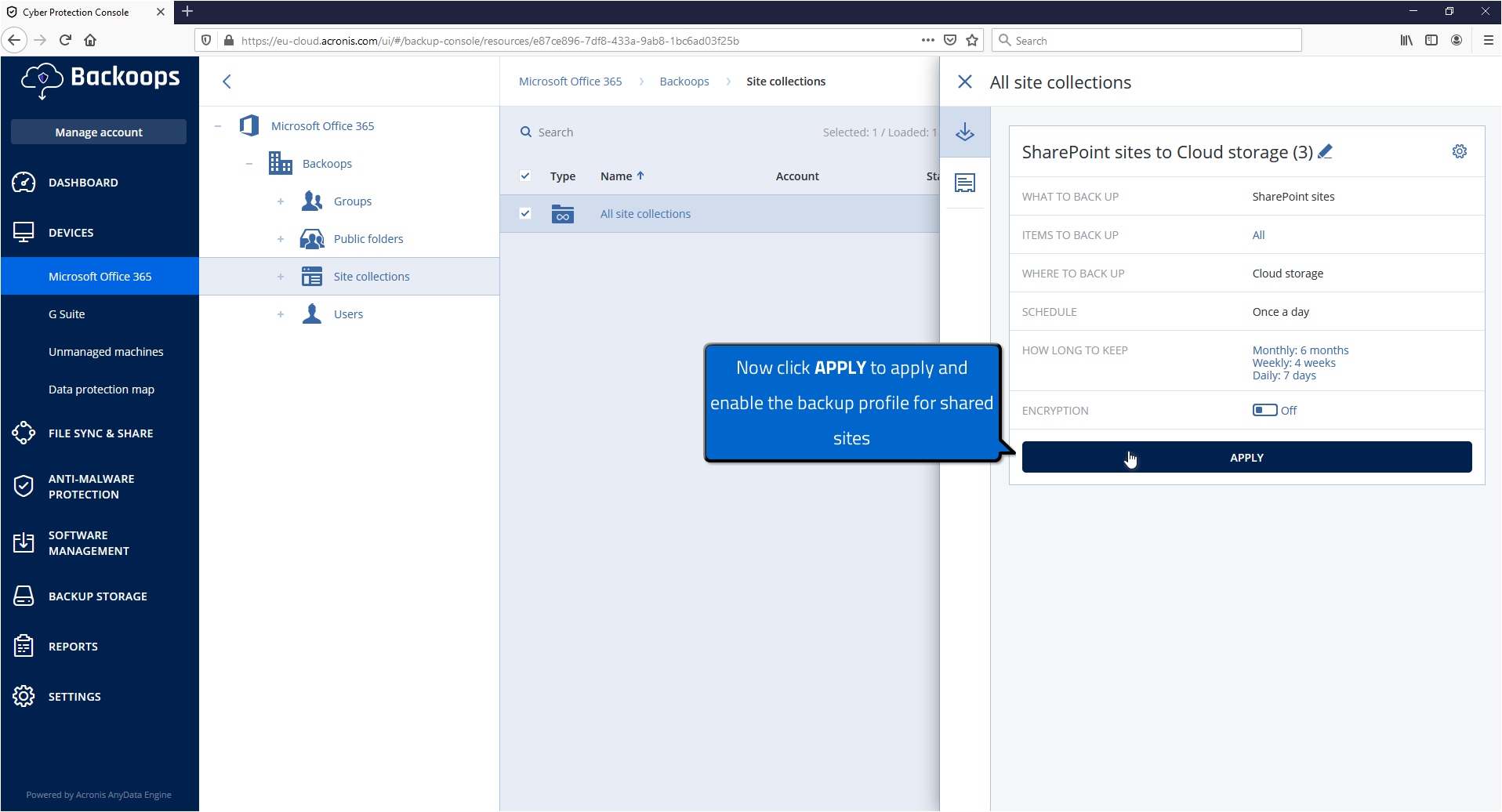
Task: Click the Groups people icon
Action: 312,201
